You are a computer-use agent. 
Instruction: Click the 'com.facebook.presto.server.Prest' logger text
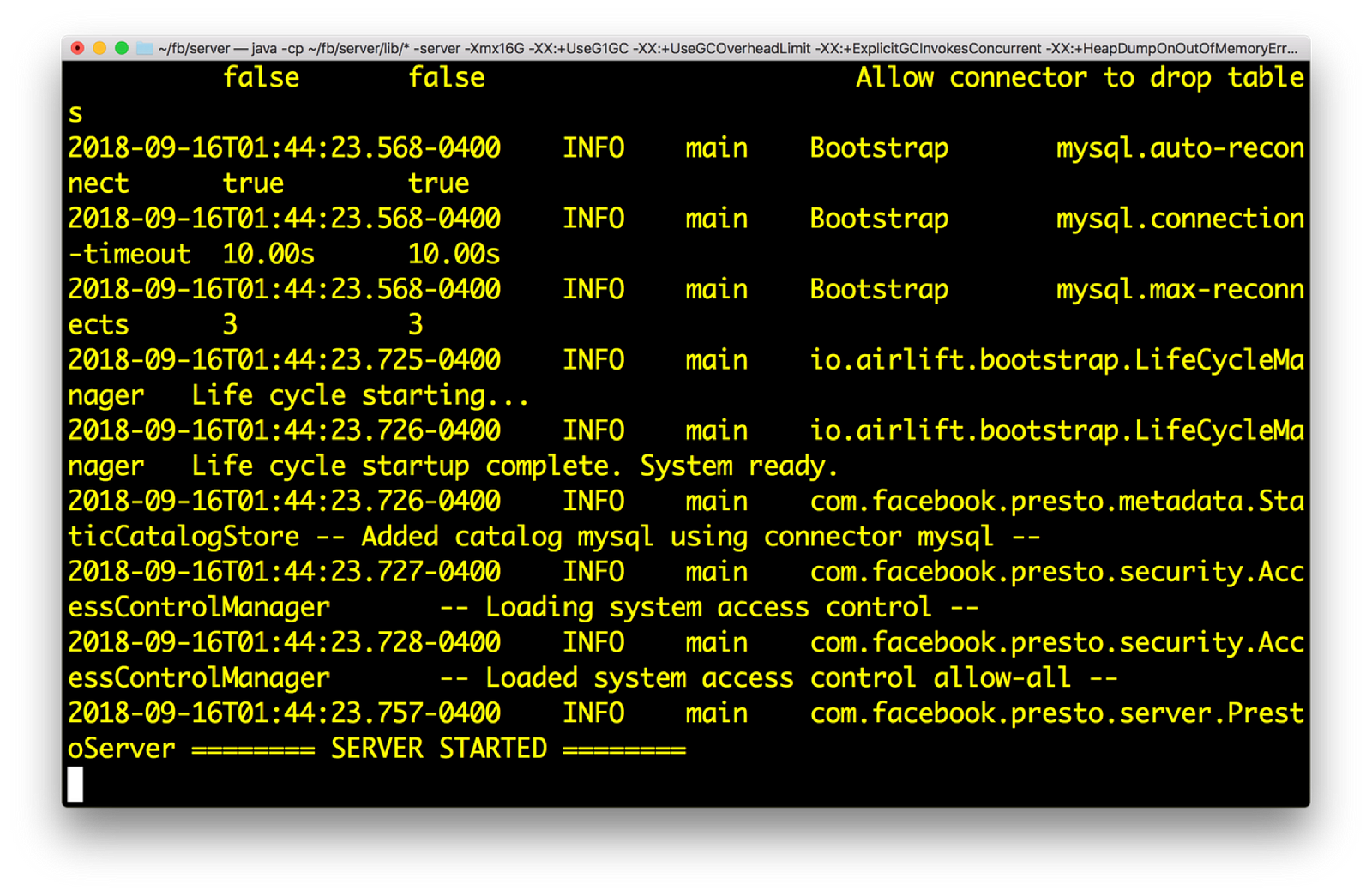coord(1056,713)
